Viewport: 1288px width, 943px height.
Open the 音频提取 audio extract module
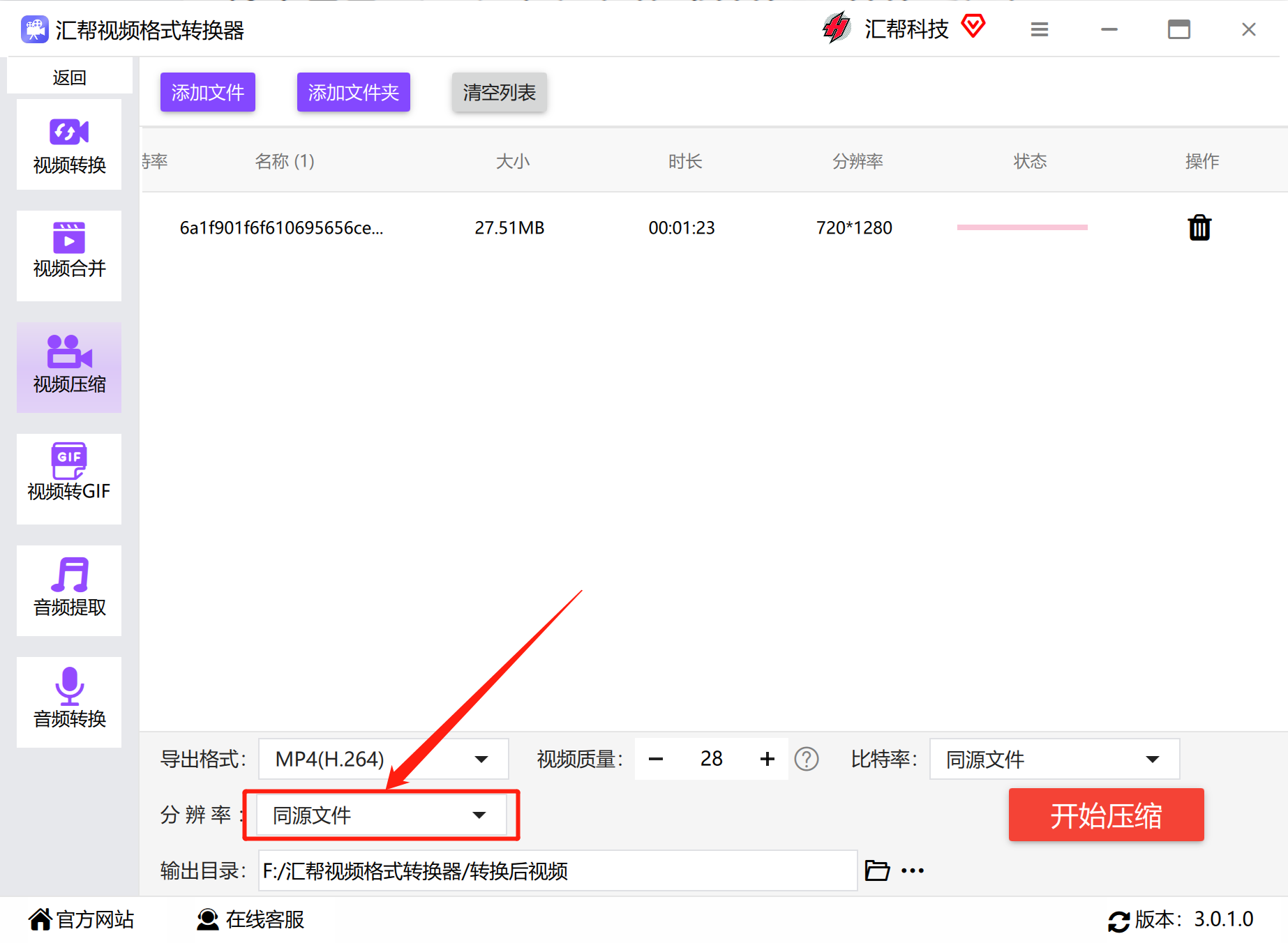point(69,591)
